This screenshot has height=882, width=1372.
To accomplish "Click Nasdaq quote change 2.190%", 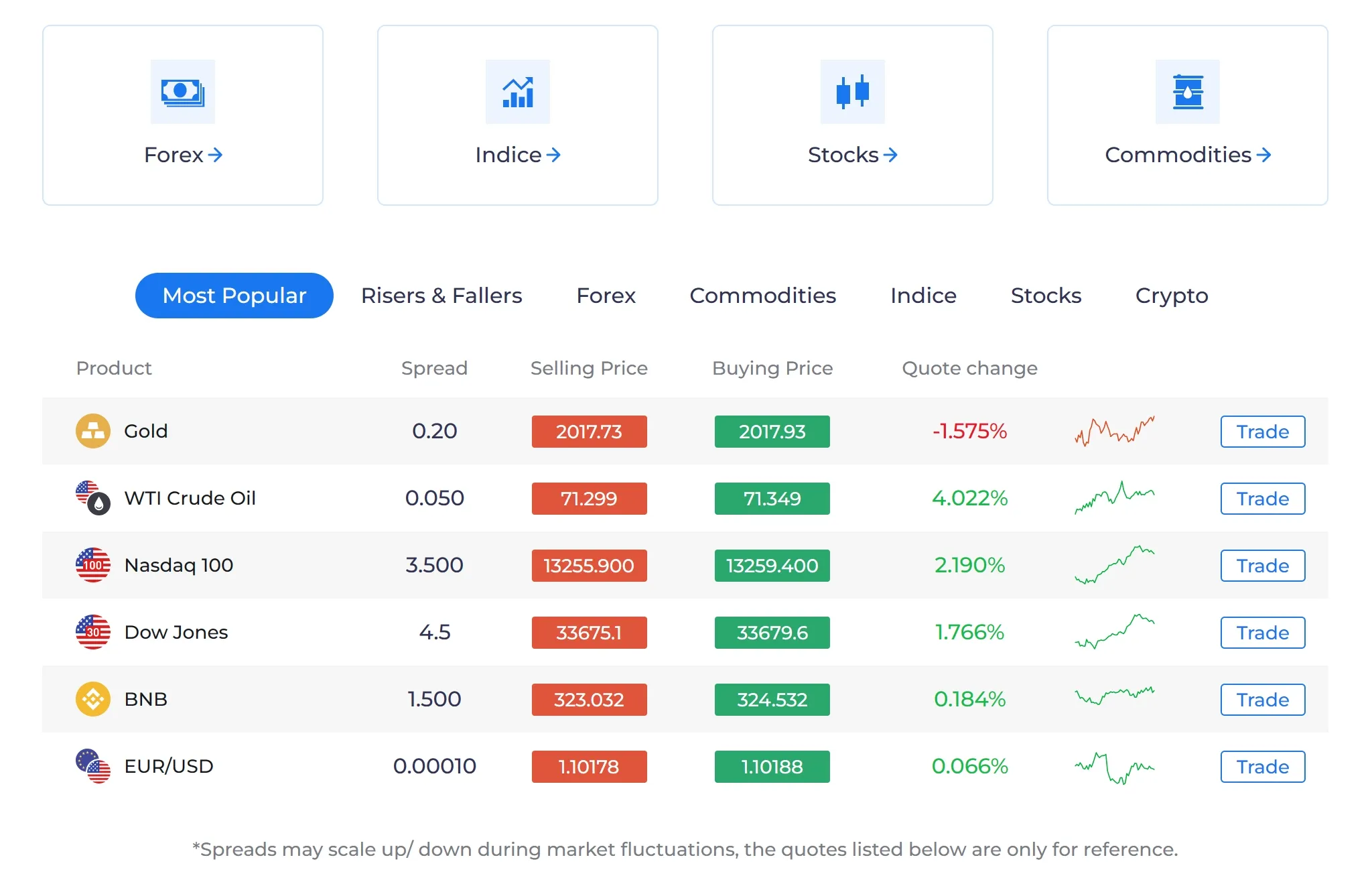I will pos(970,565).
